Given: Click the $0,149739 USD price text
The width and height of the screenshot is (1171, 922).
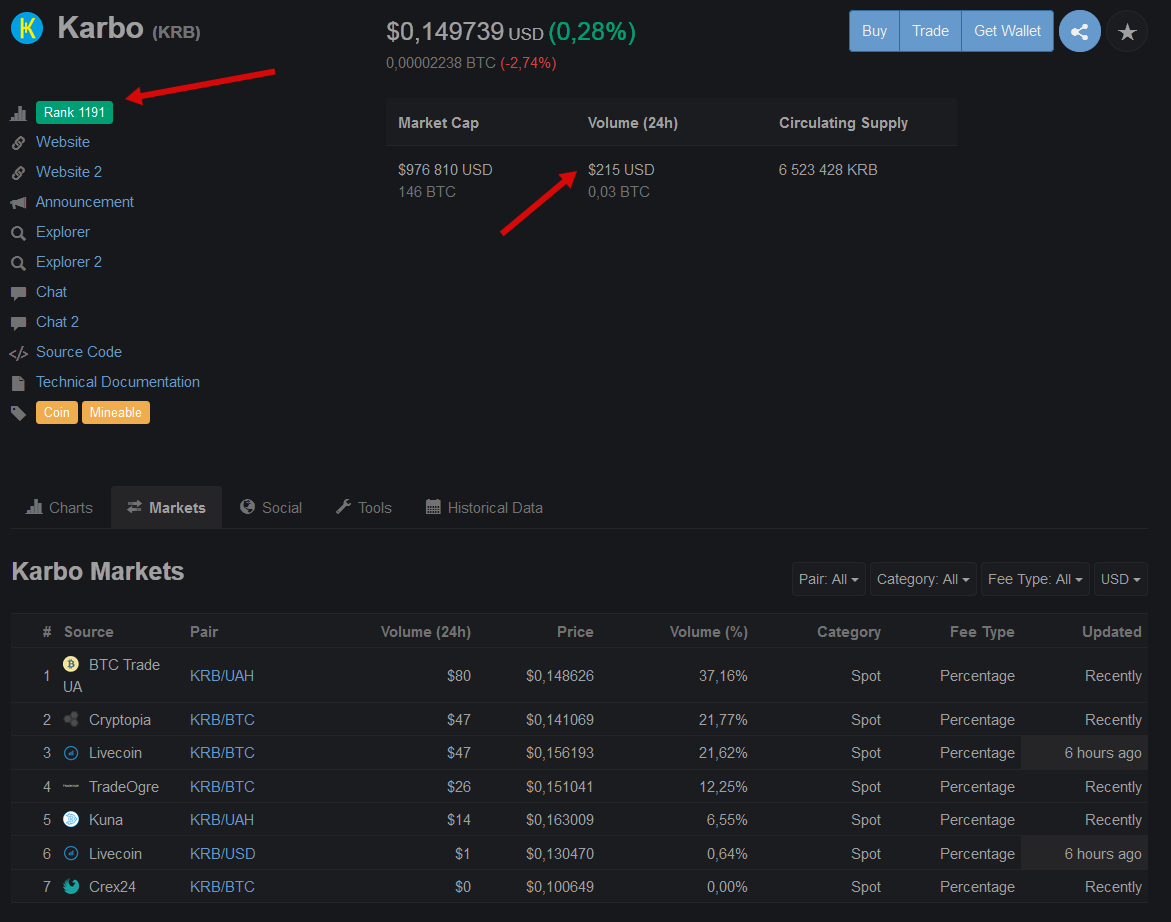Looking at the screenshot, I should (465, 31).
